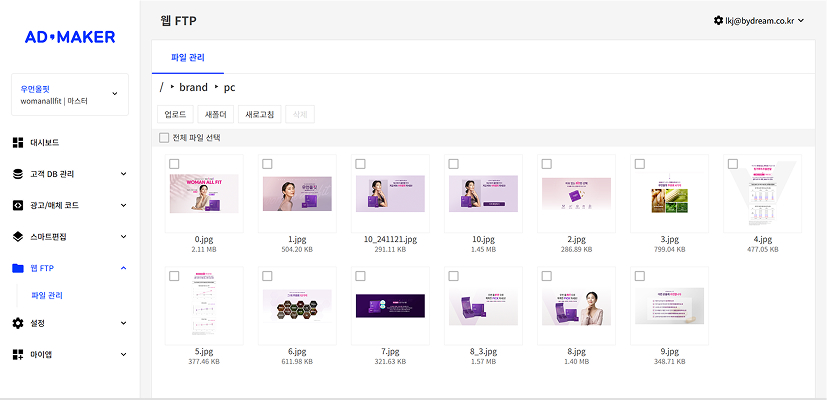This screenshot has height=400, width=827.
Task: Check the box for 6.jpg
Action: click(267, 276)
